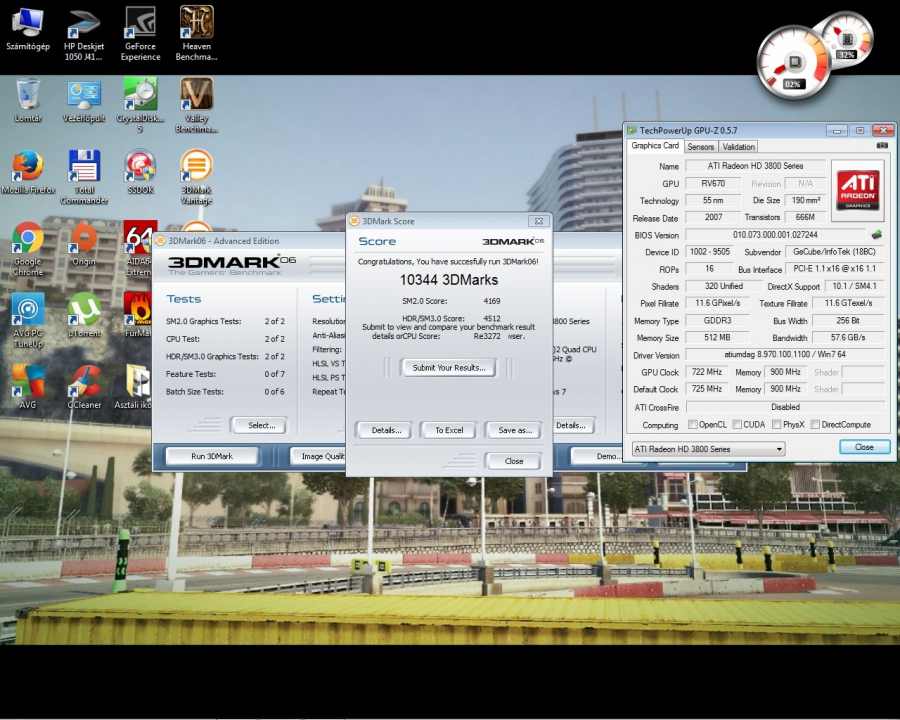The width and height of the screenshot is (900, 720).
Task: Click the Driver Version field in GPU-Z
Action: click(x=785, y=355)
